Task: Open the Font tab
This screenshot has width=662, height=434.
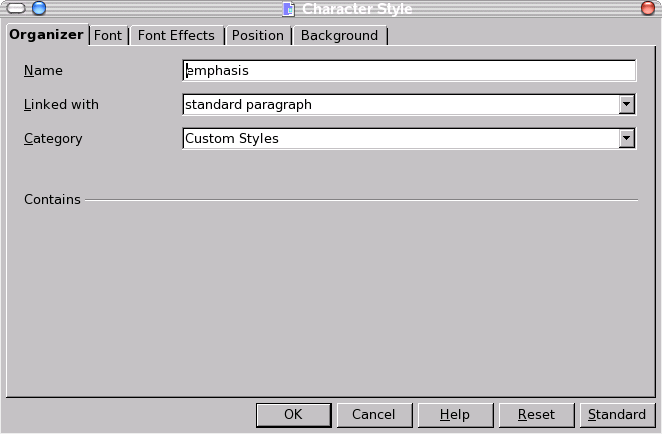Action: tap(108, 35)
